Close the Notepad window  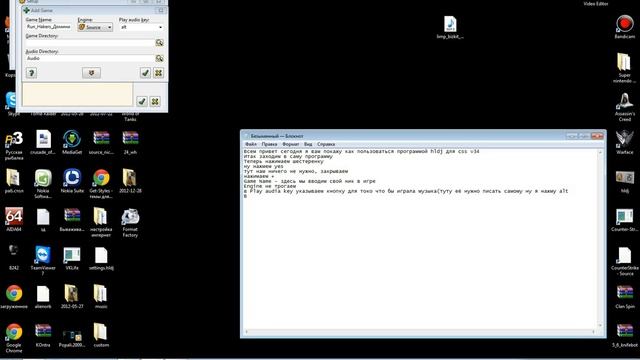point(597,136)
